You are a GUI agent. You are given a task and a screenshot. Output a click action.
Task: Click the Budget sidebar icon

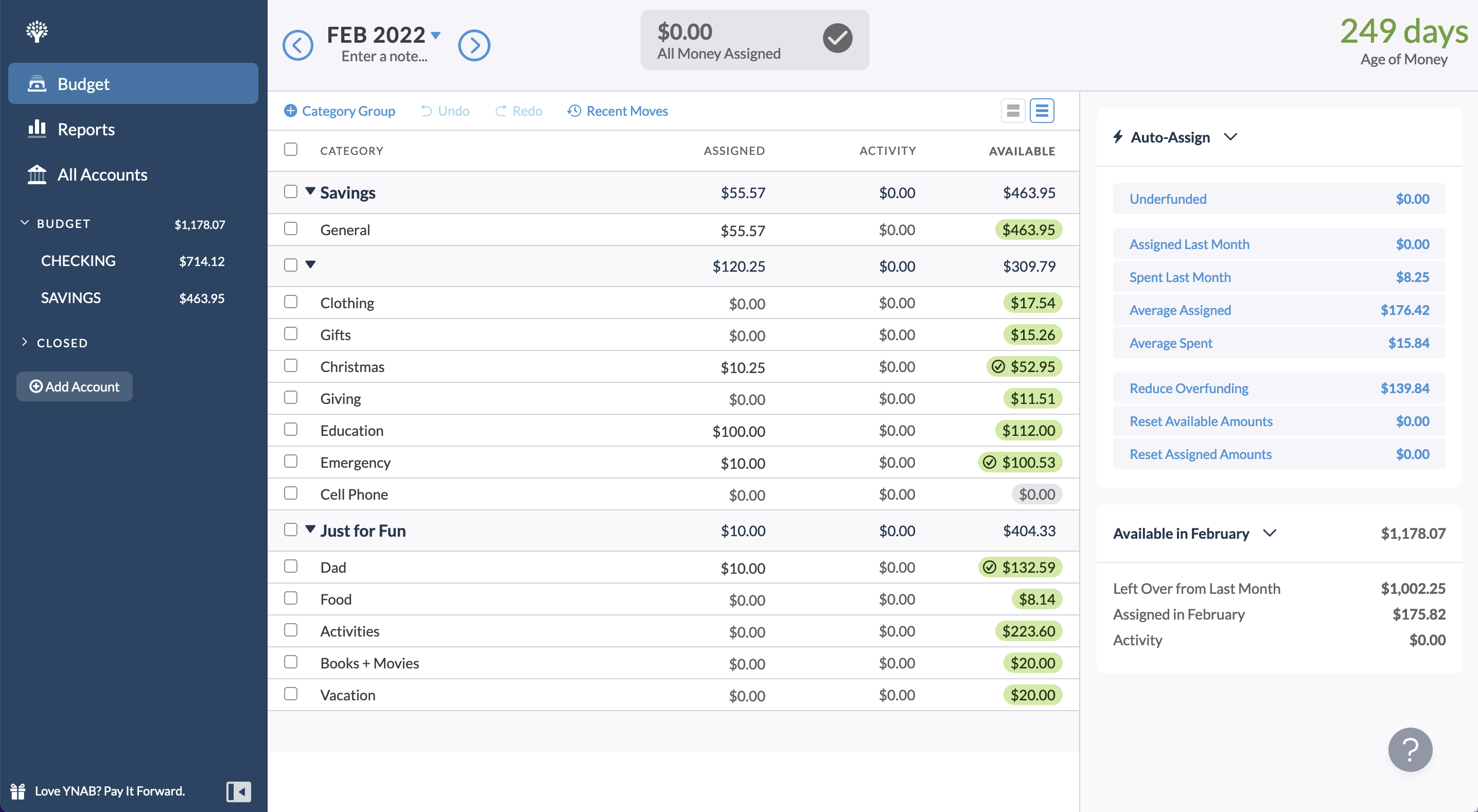point(37,83)
